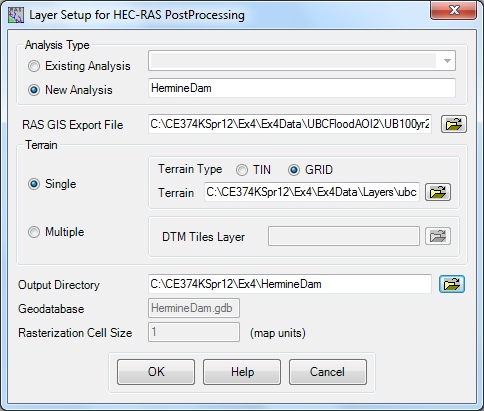Browse for RAS GIS Export File
Viewport: 484px width, 411px height.
(x=454, y=124)
